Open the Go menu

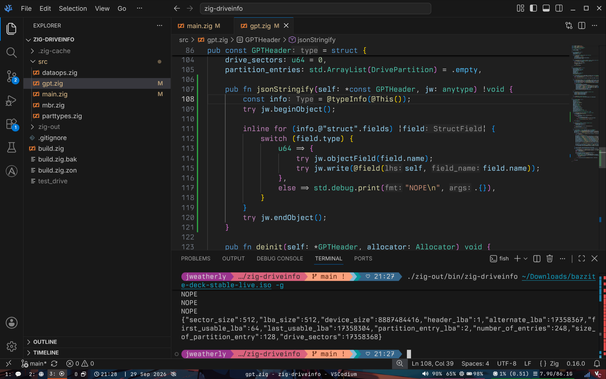click(122, 8)
